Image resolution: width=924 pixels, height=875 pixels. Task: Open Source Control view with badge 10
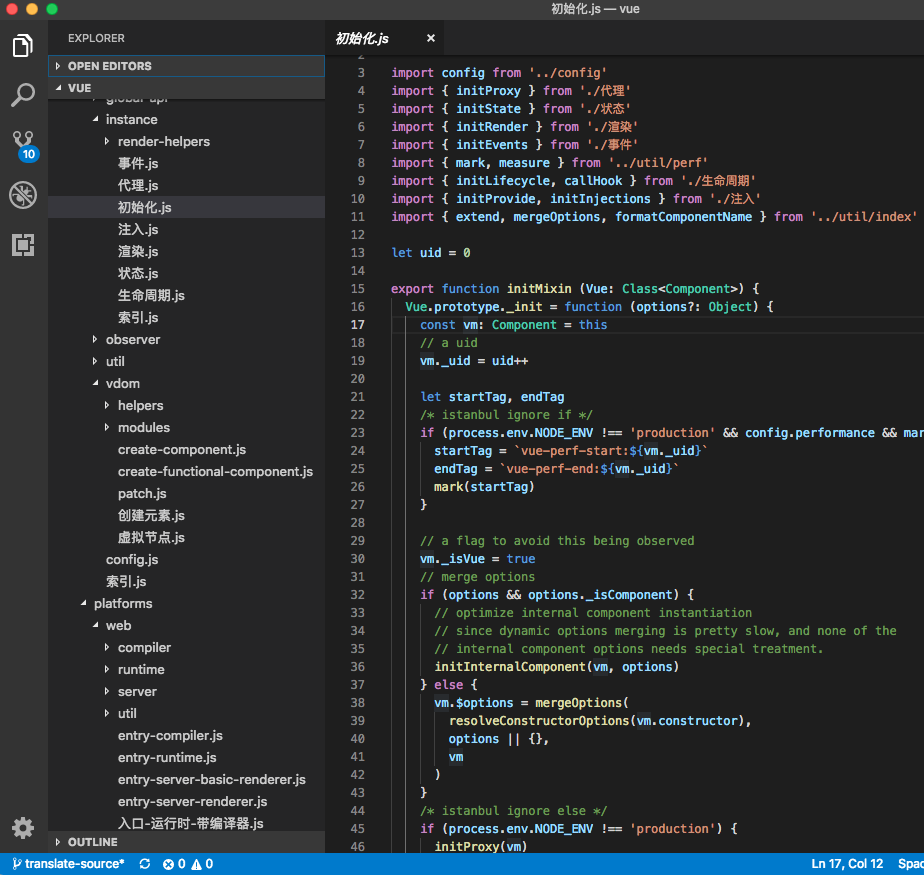click(24, 146)
